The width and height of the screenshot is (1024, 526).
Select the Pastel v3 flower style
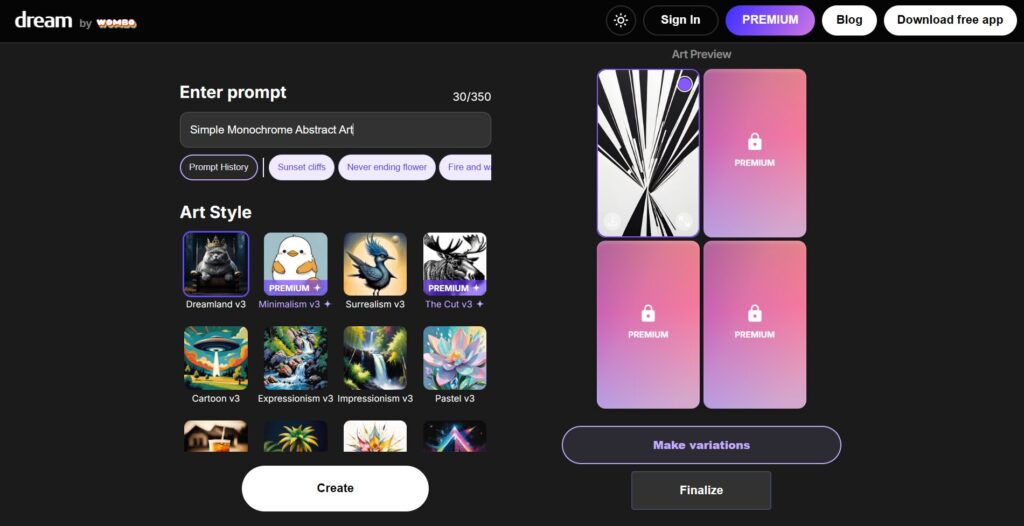455,358
